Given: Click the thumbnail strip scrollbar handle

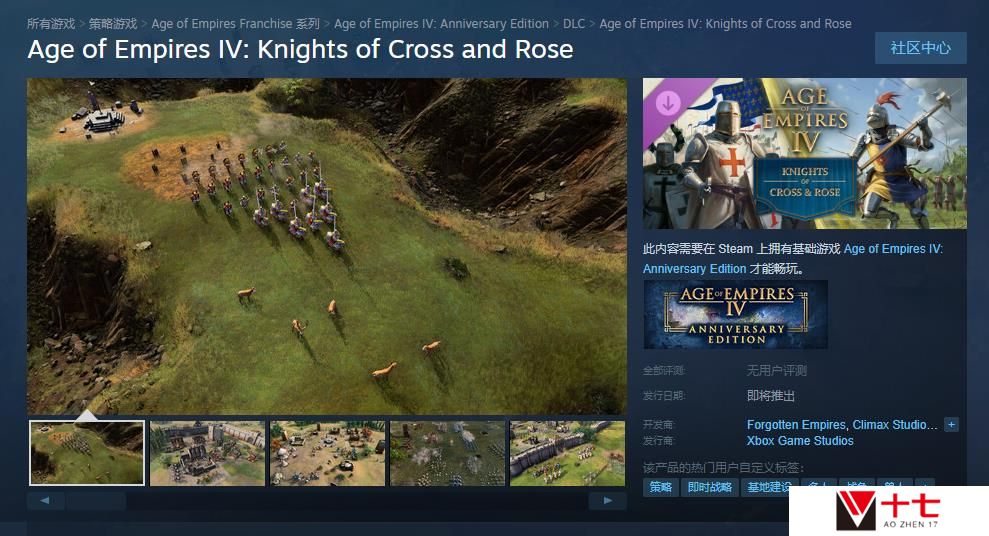Looking at the screenshot, I should (x=97, y=501).
